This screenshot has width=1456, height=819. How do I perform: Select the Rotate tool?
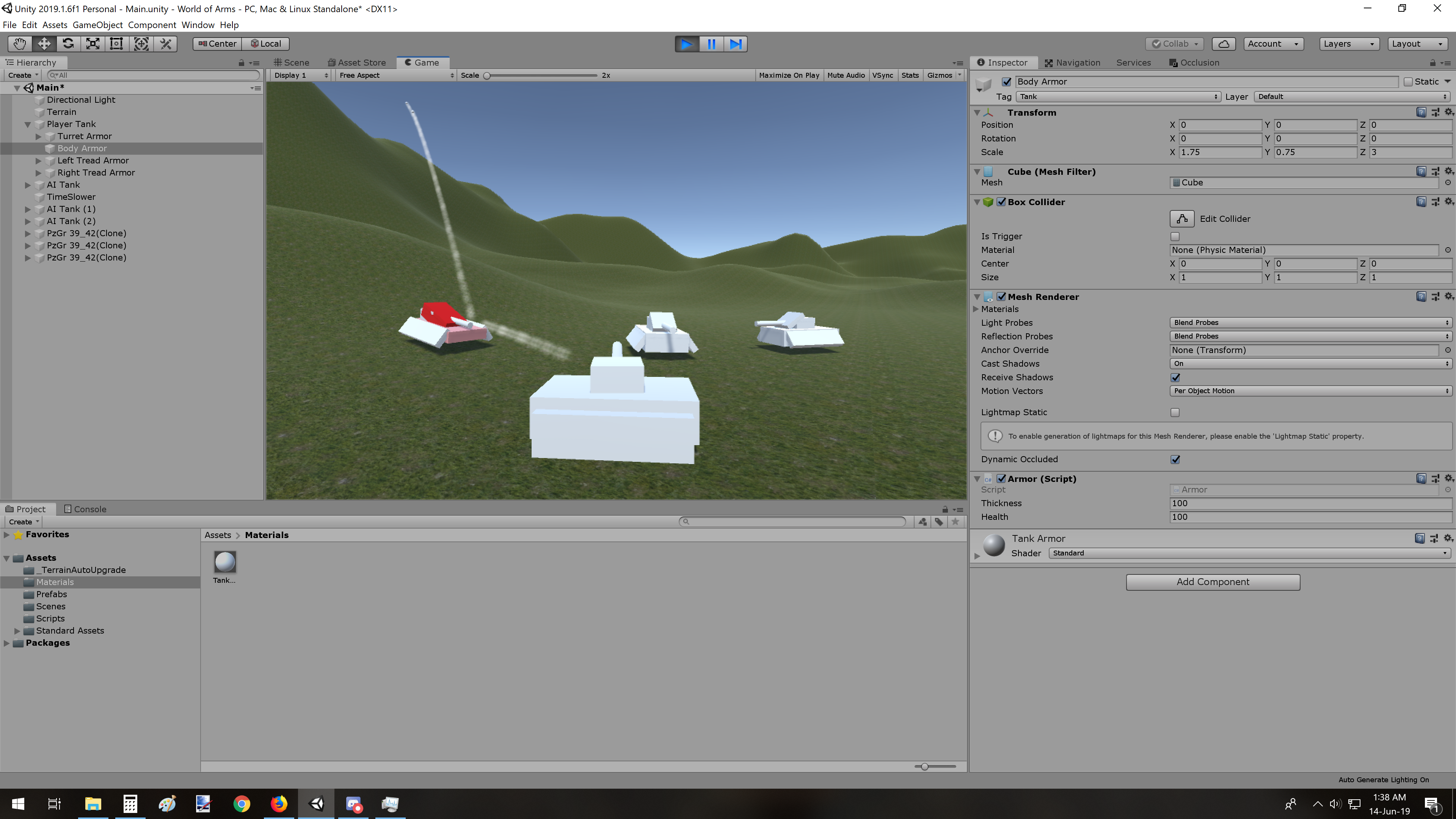point(68,44)
